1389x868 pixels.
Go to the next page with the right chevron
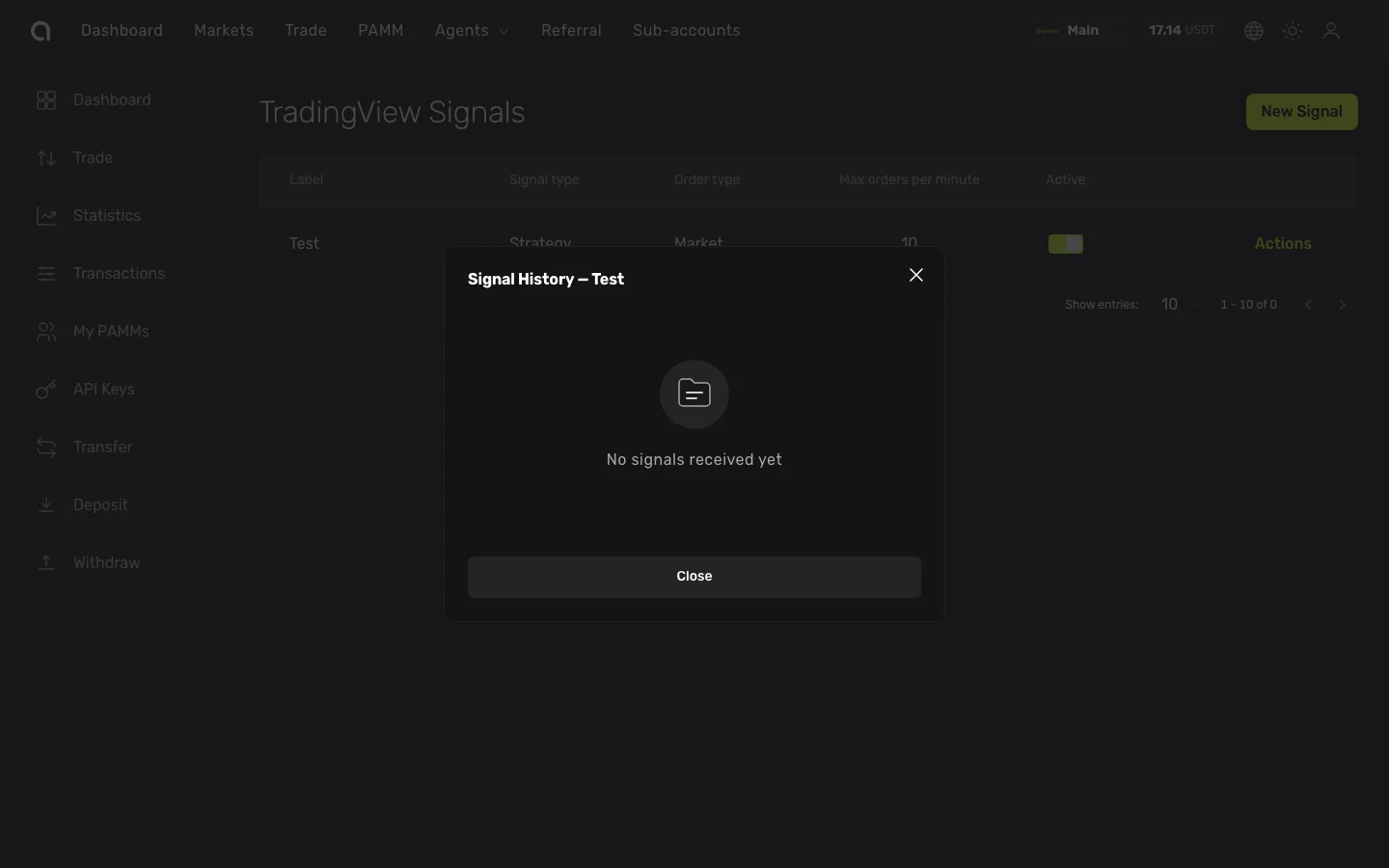pos(1342,304)
